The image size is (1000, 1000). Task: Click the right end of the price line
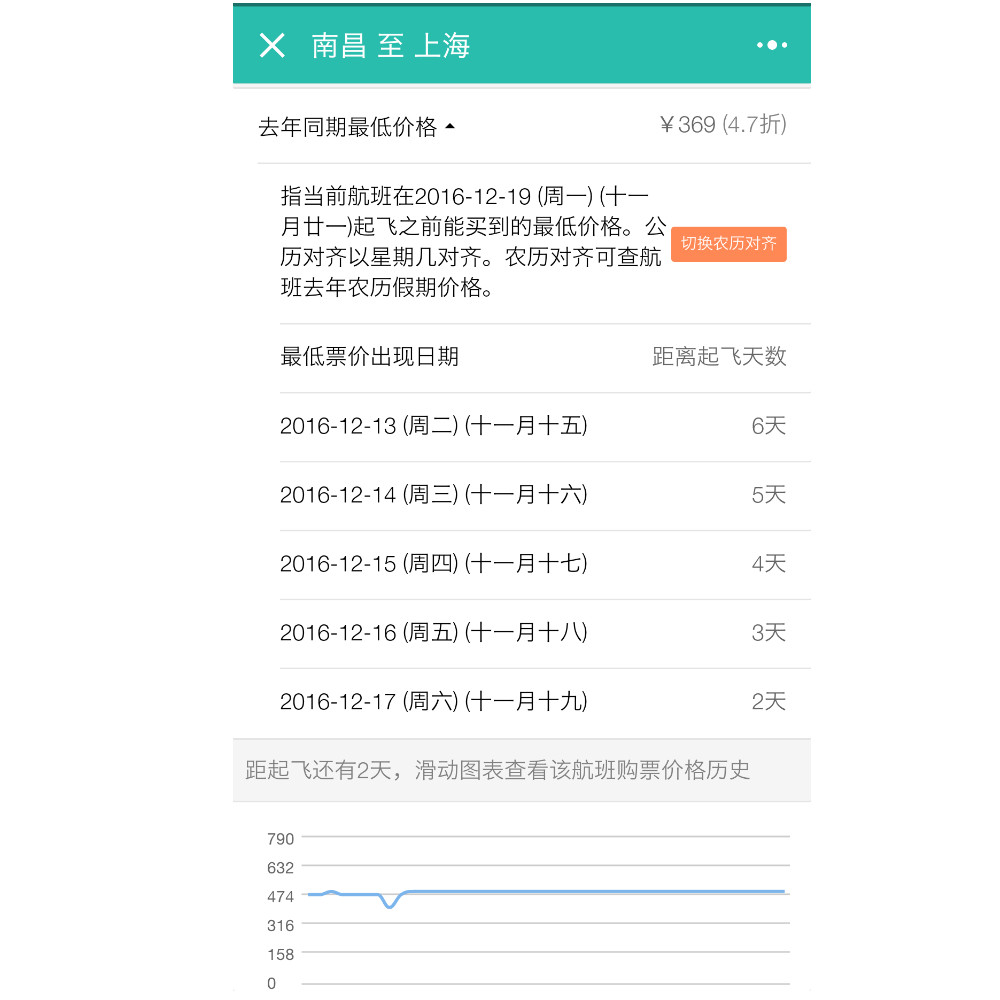click(782, 891)
